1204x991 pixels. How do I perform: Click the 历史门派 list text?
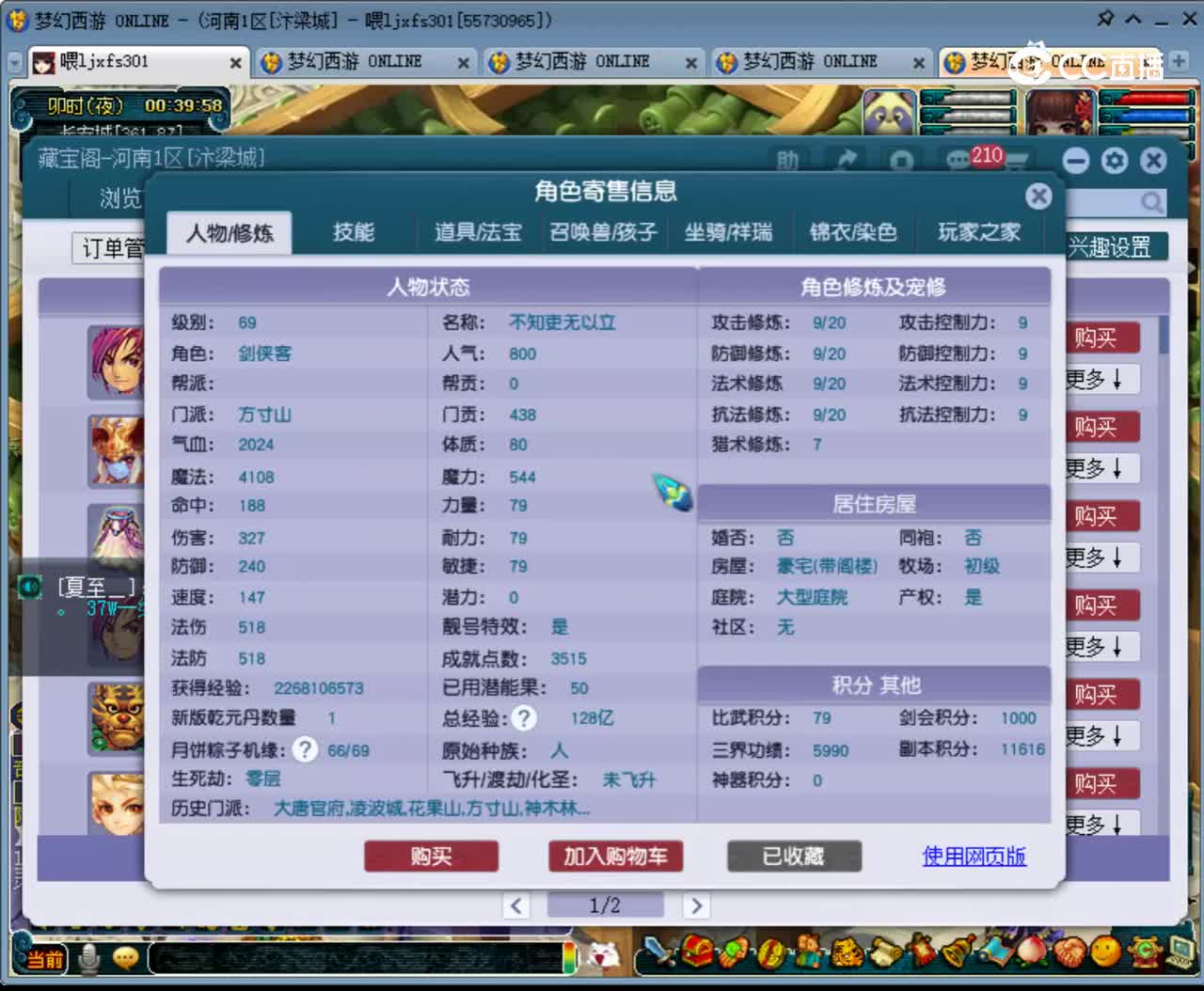click(432, 809)
